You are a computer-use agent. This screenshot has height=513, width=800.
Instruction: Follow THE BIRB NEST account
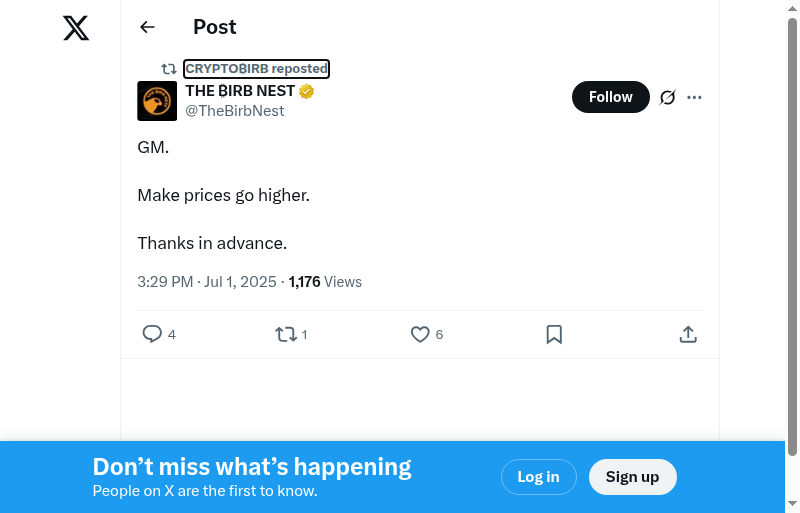point(610,97)
